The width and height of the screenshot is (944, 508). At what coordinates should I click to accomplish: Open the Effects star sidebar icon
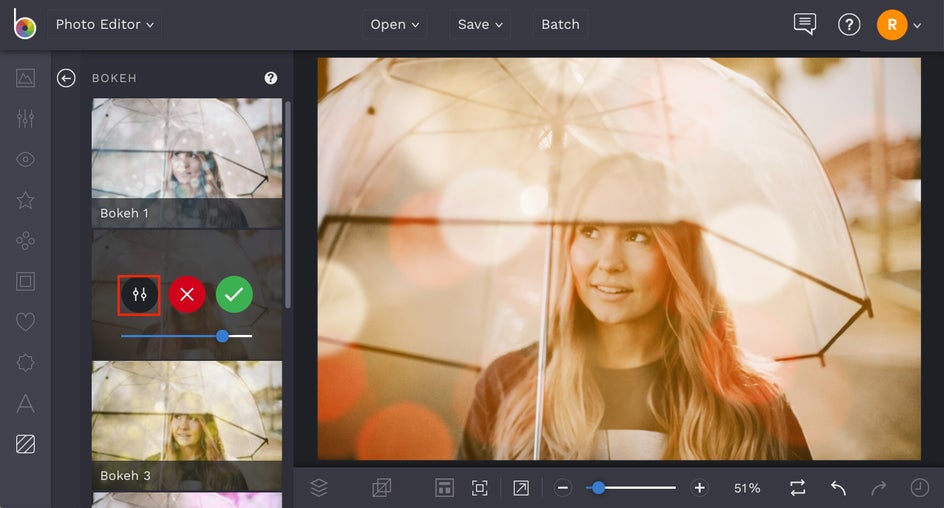25,200
